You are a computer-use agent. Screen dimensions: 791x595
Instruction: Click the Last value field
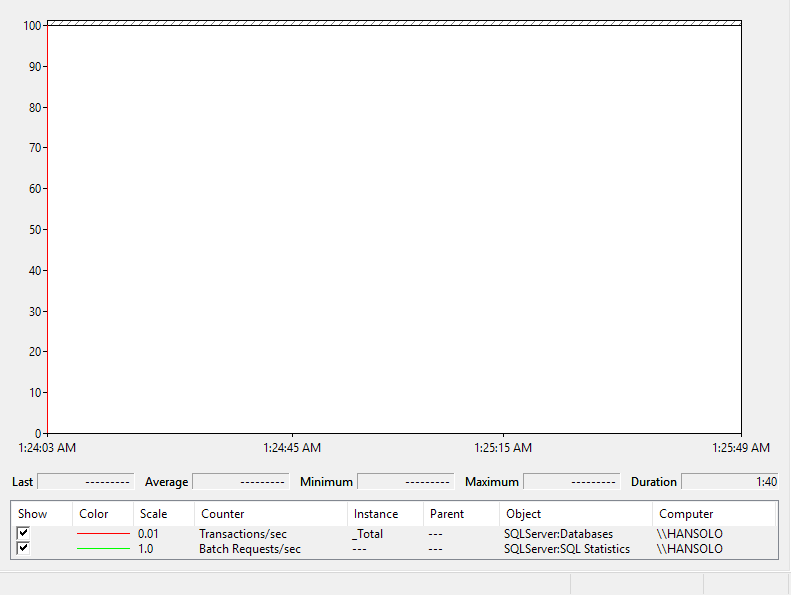pyautogui.click(x=86, y=482)
